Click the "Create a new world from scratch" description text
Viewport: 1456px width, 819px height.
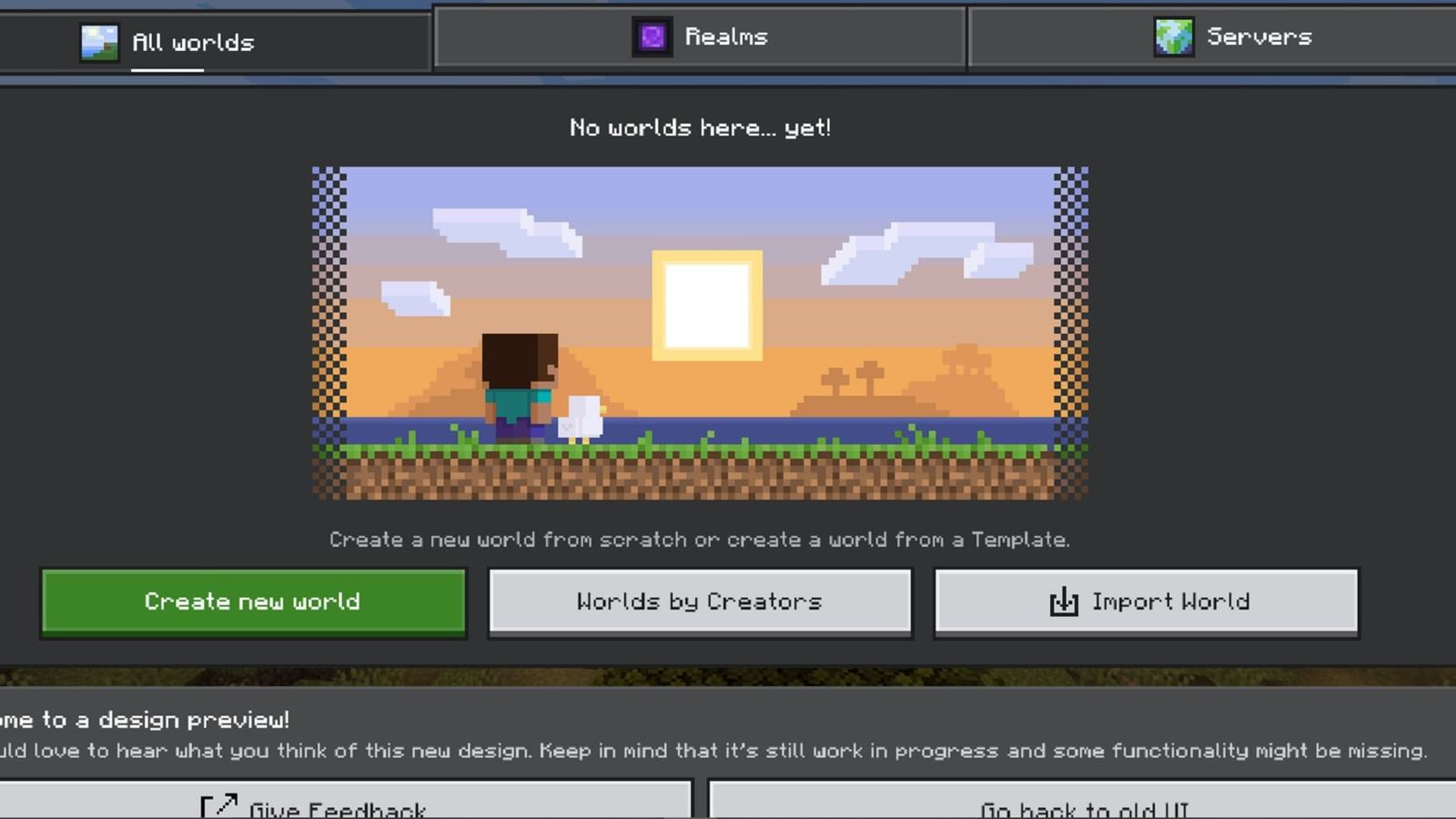click(699, 540)
